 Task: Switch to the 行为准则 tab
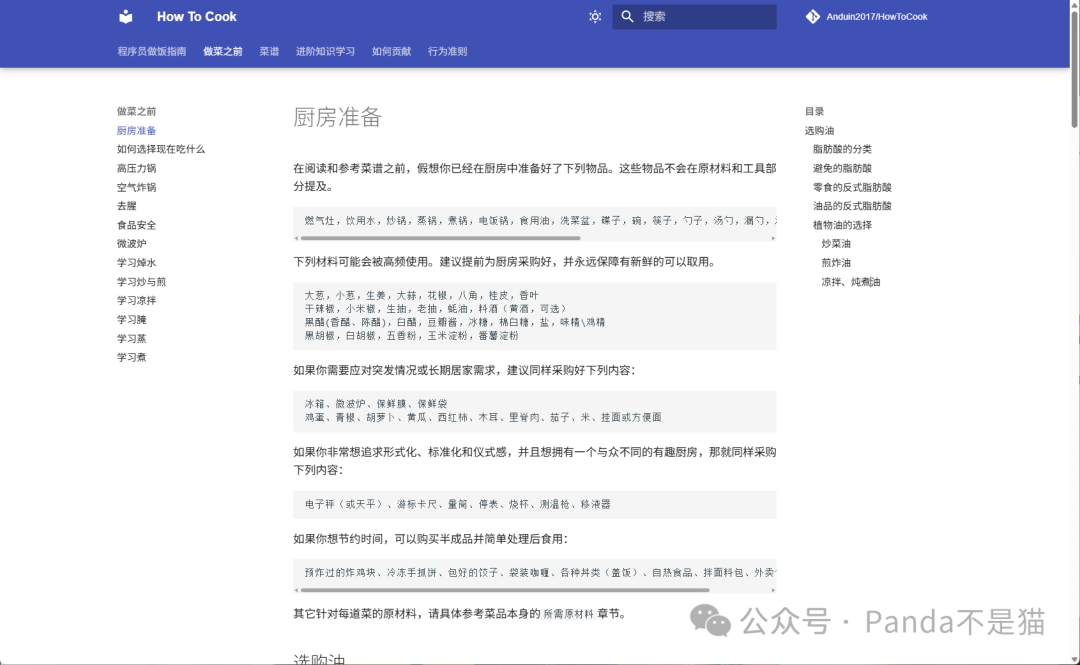click(447, 51)
